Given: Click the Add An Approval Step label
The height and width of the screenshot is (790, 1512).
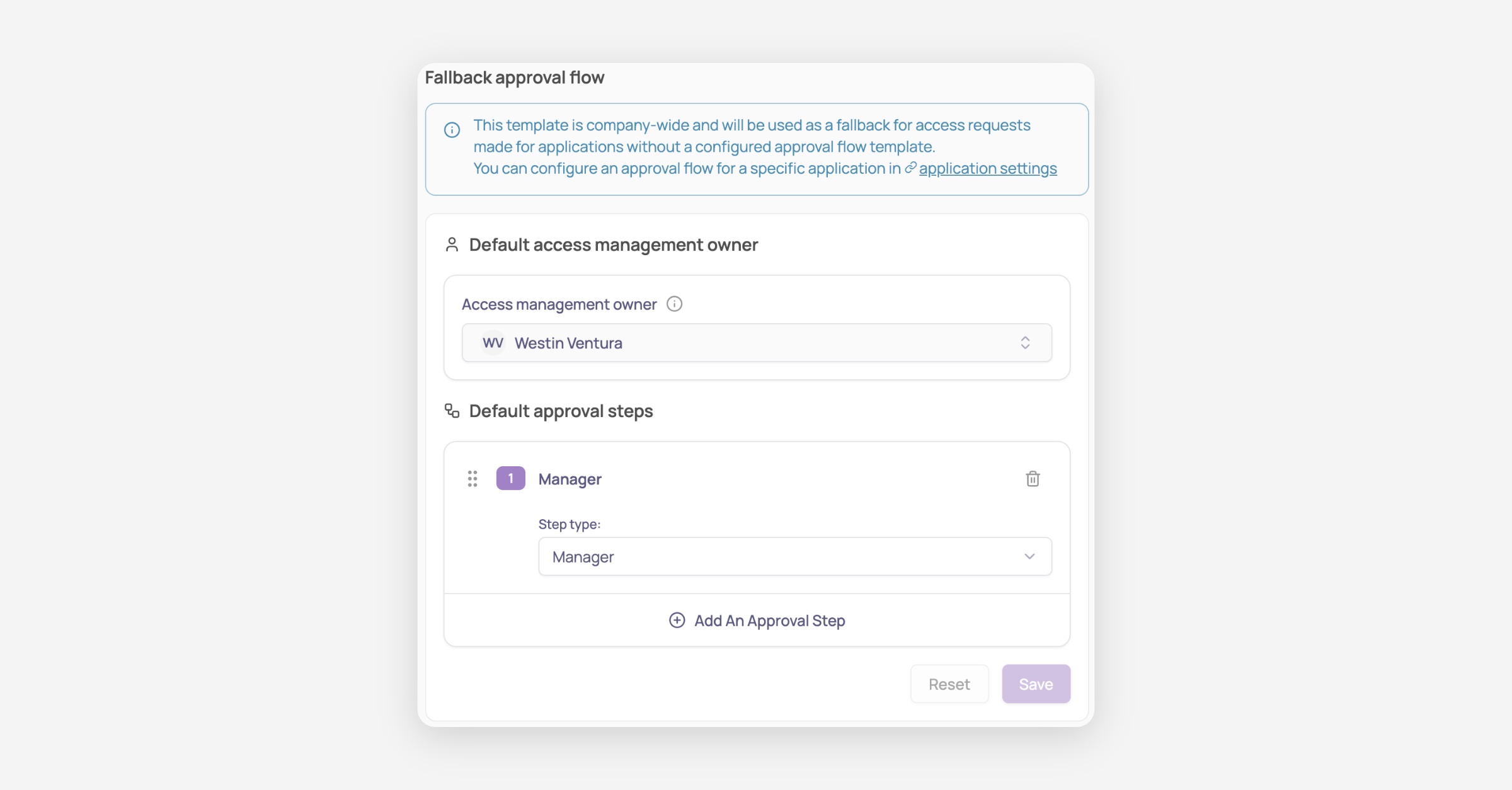Looking at the screenshot, I should [769, 621].
